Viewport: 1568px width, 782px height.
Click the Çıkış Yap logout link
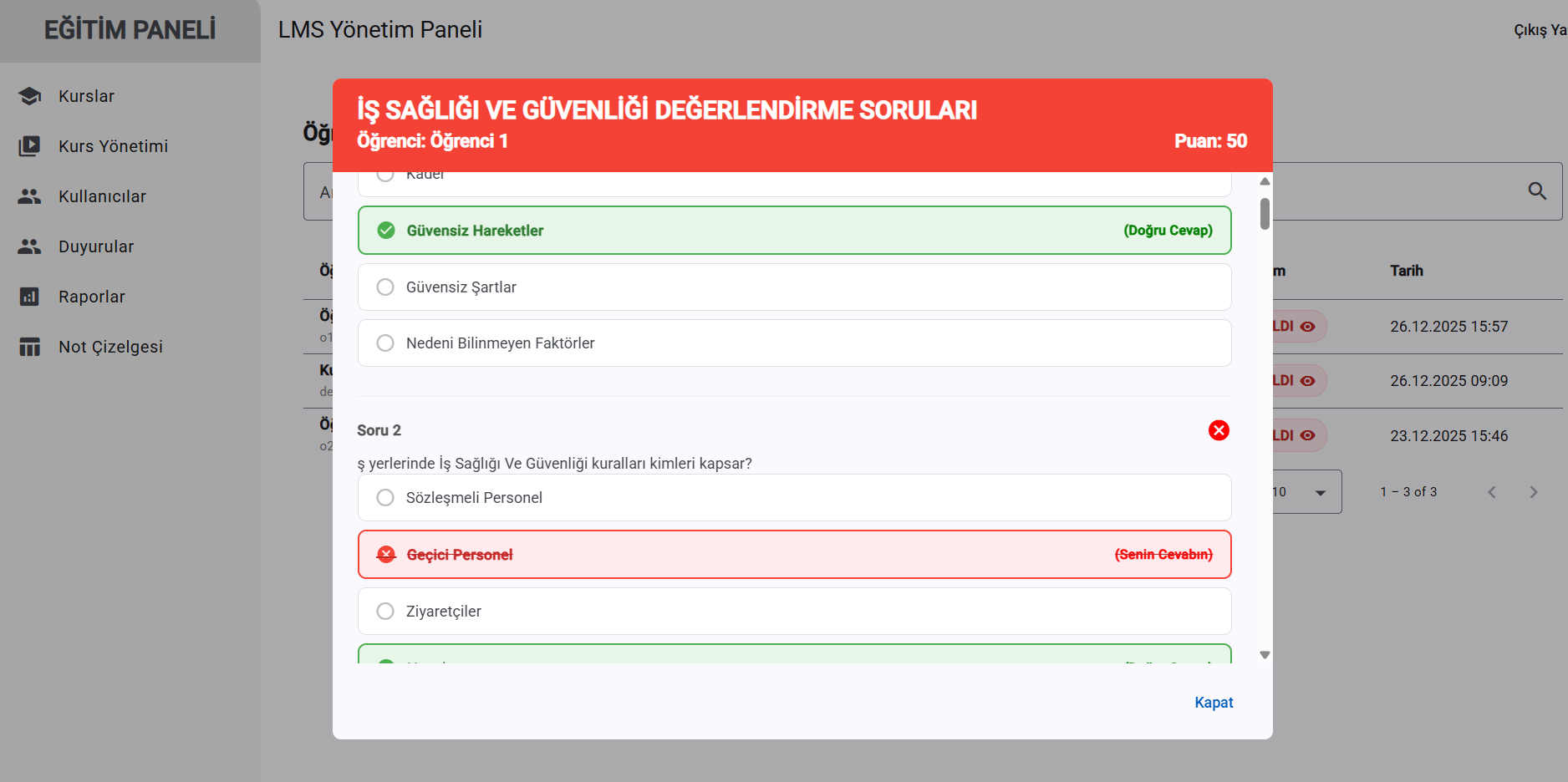(1540, 30)
